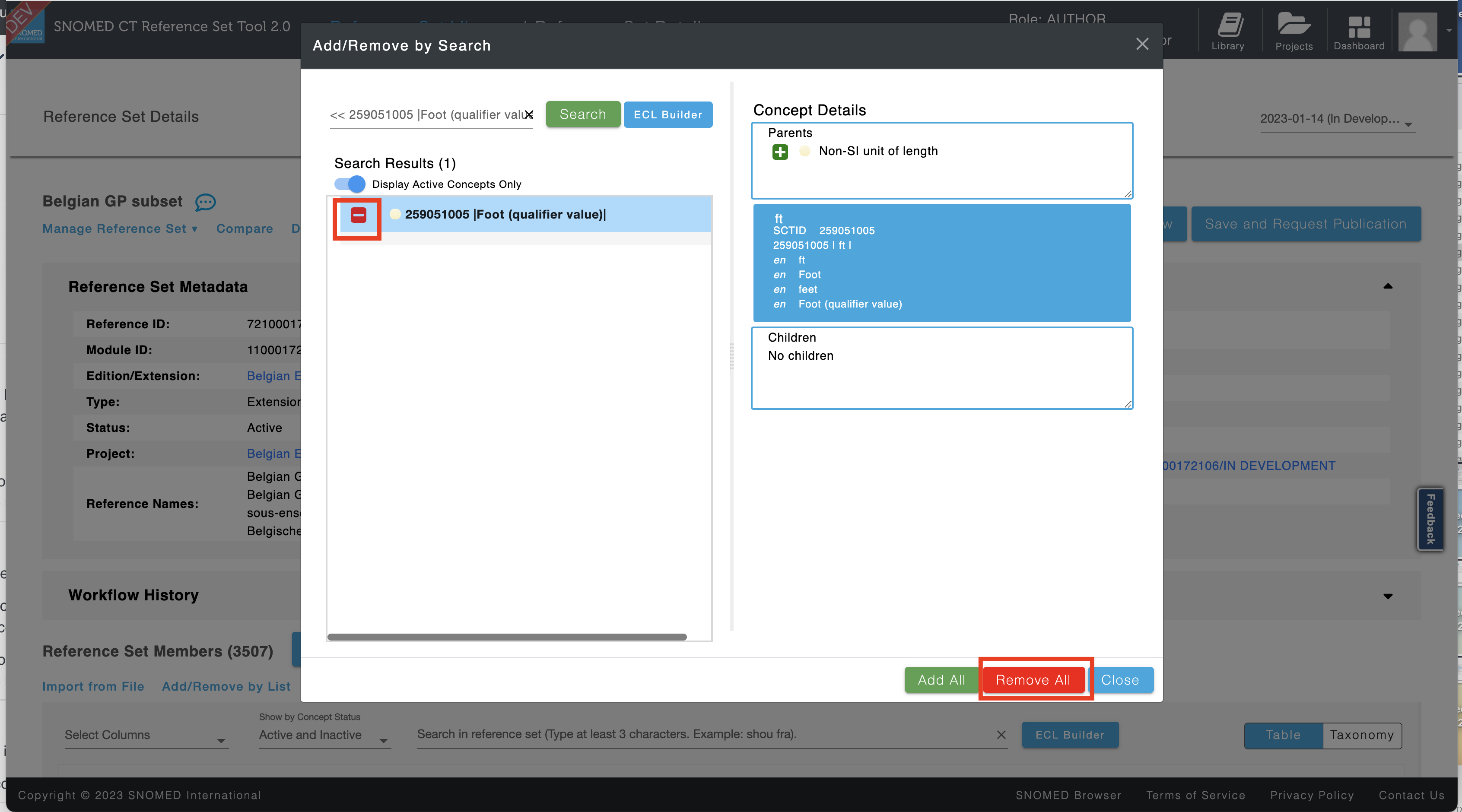The width and height of the screenshot is (1462, 812).
Task: Clear the reference set search field X
Action: tap(1001, 735)
